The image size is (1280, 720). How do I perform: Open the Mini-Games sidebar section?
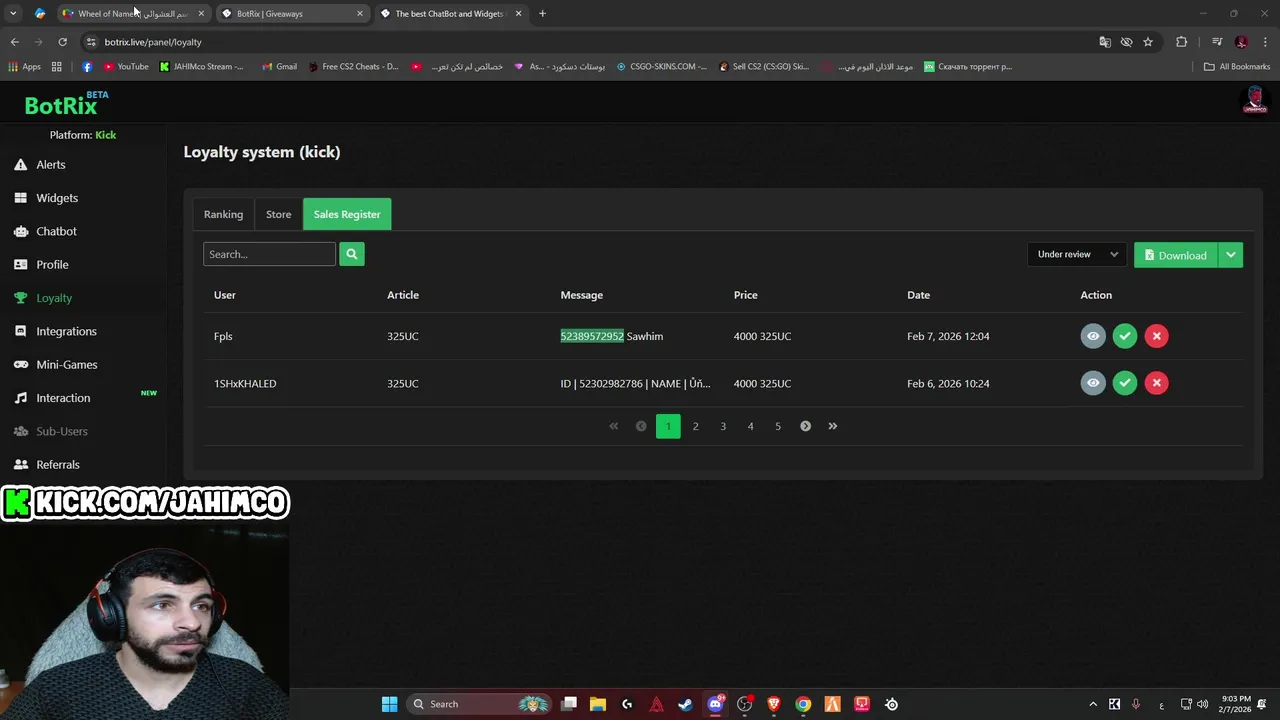click(67, 365)
